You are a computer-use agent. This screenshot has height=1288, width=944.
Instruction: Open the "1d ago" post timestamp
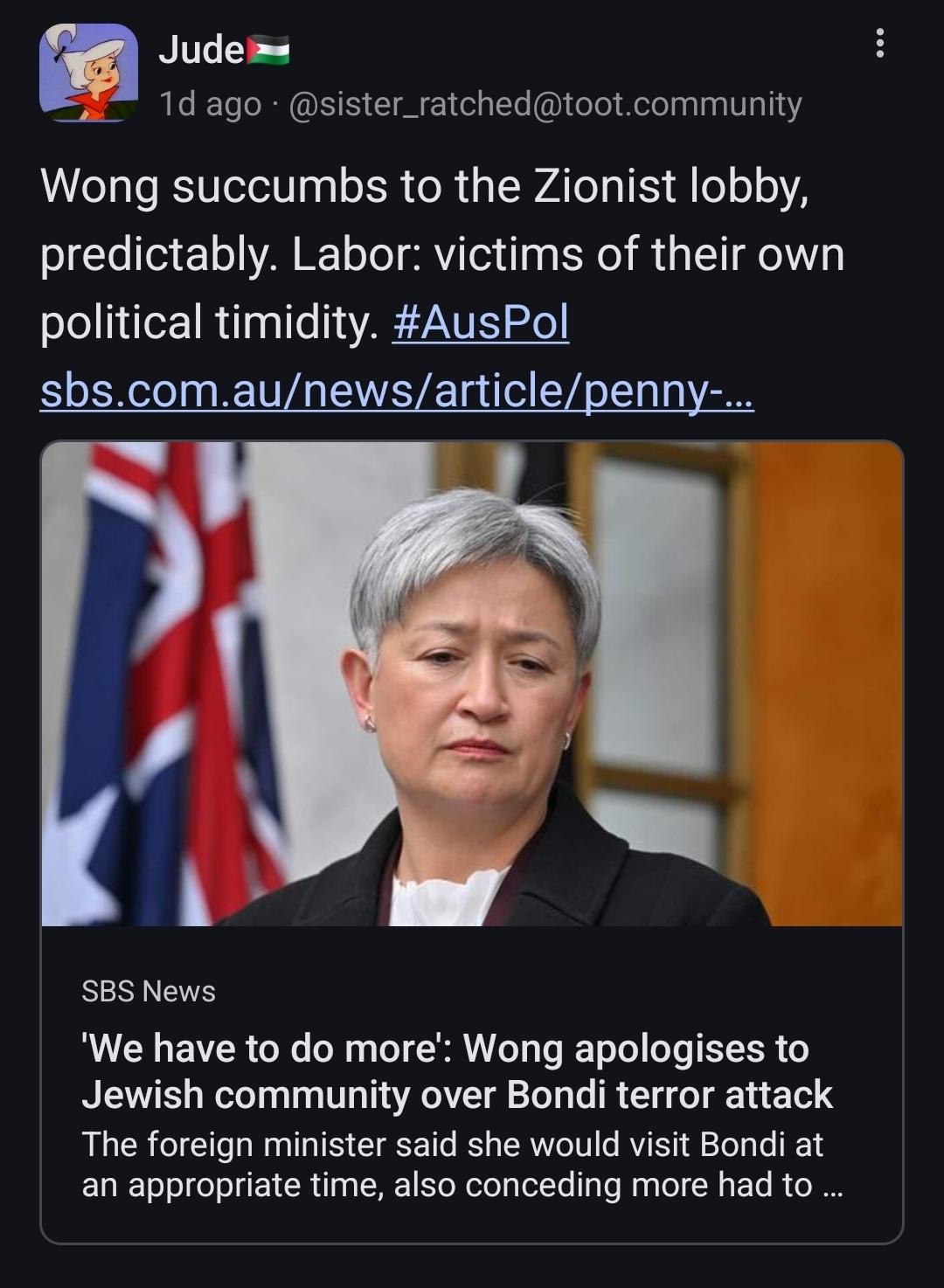click(x=210, y=104)
